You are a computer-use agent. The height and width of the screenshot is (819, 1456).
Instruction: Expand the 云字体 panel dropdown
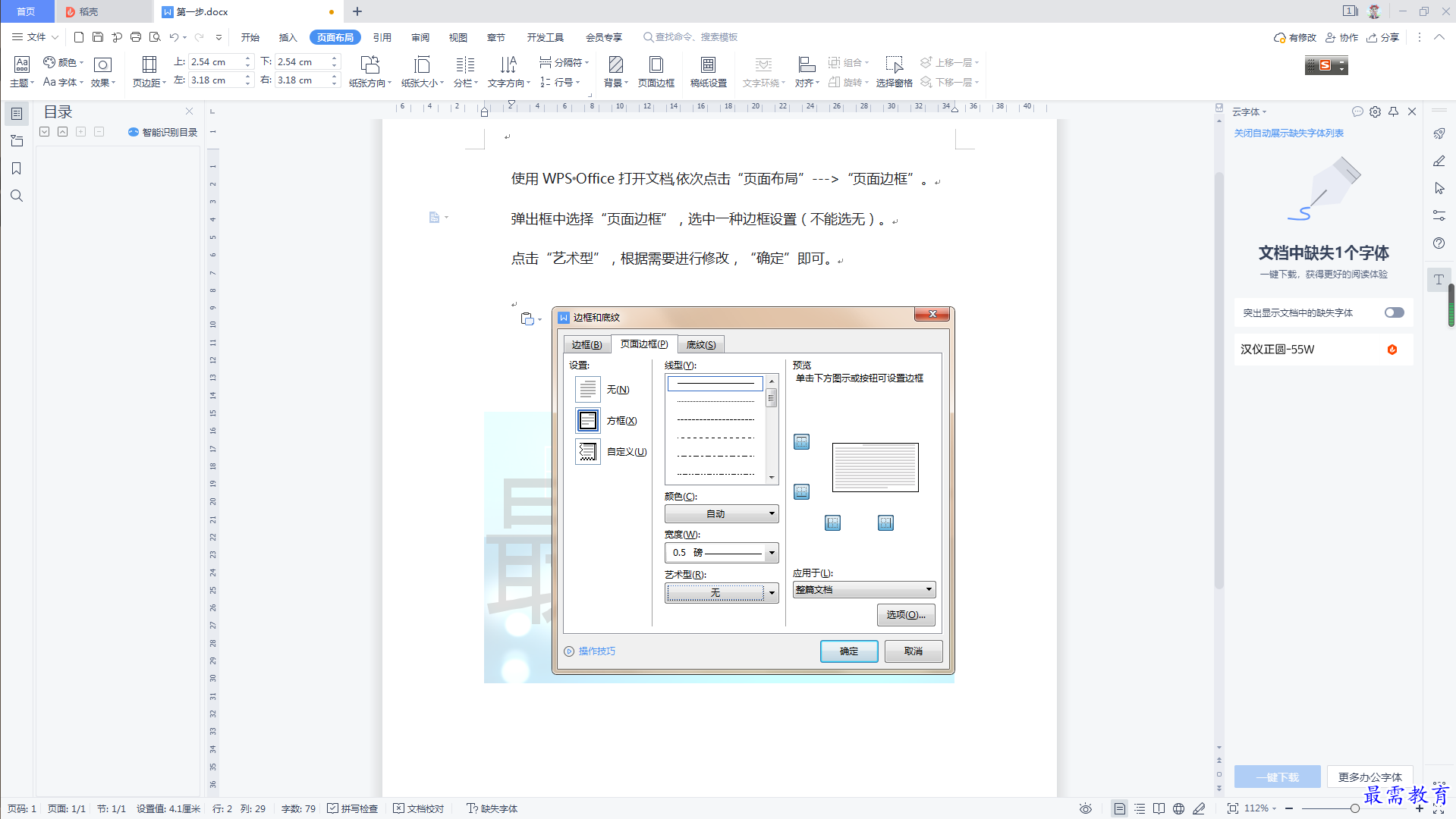[x=1250, y=111]
